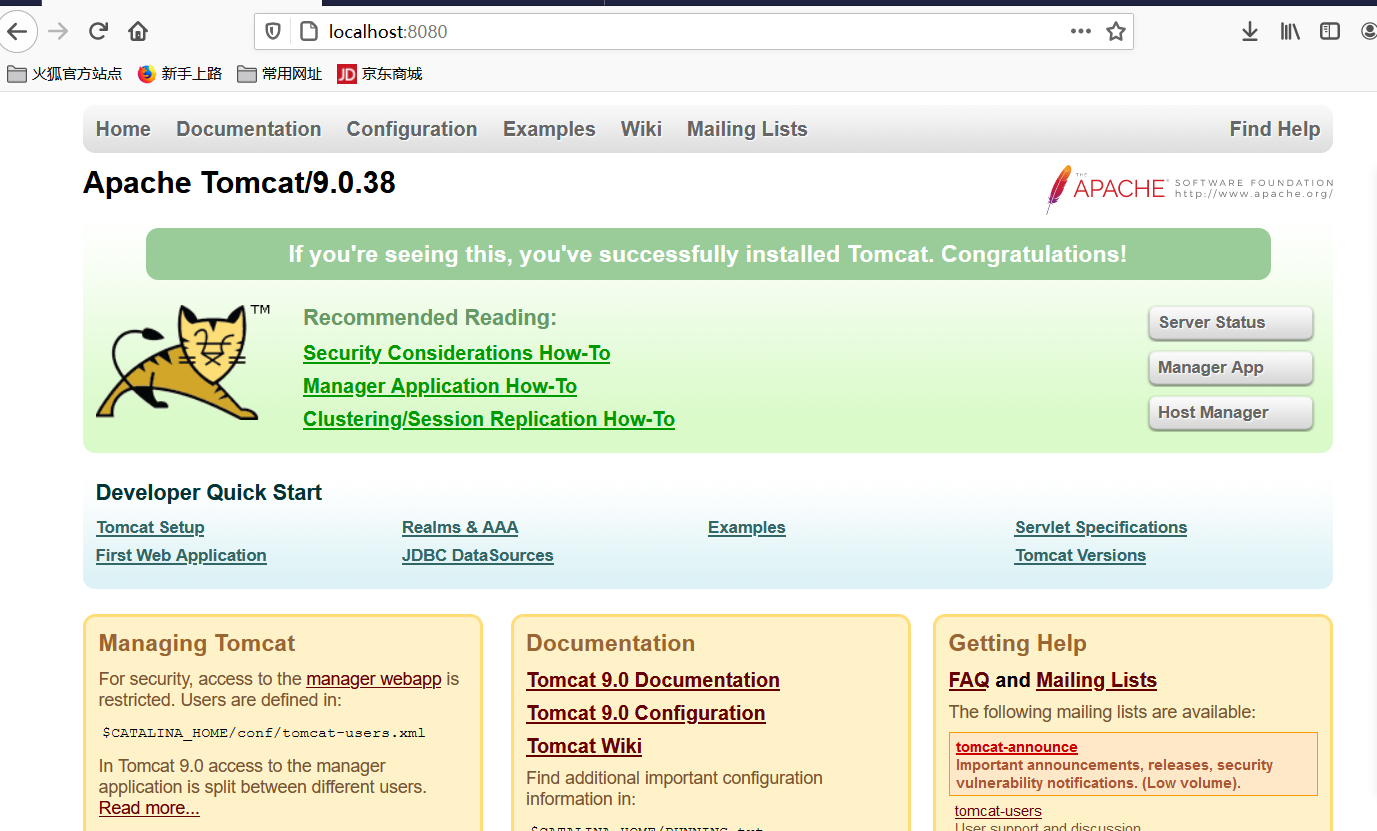1377x831 pixels.
Task: Open the Security Considerations How-To link
Action: point(456,352)
